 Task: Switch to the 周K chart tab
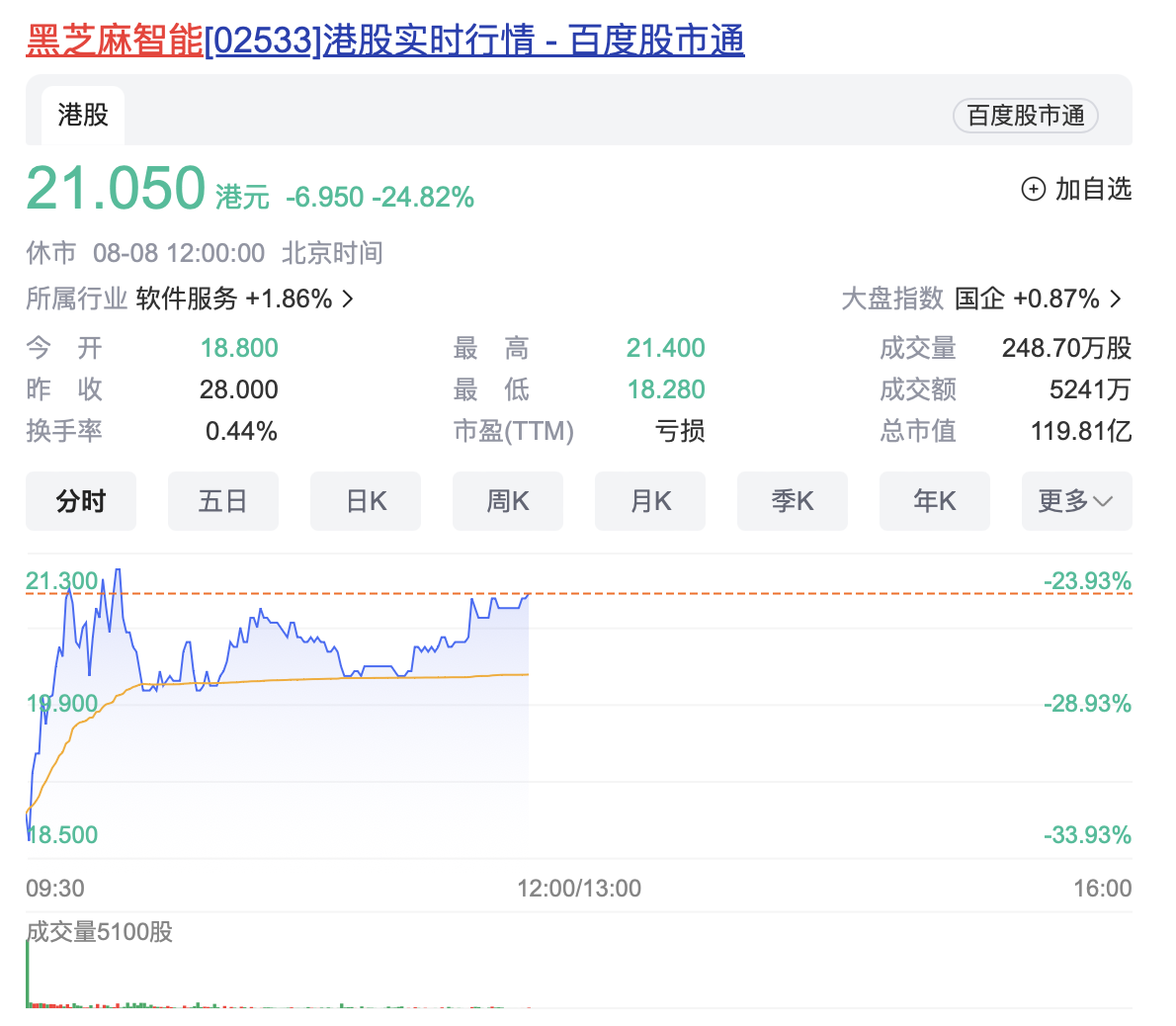point(508,501)
